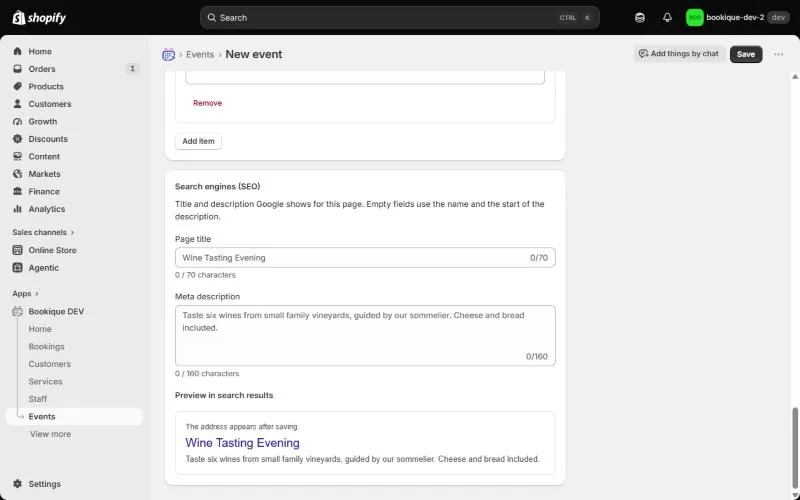The height and width of the screenshot is (500, 800).
Task: Click the red Remove link
Action: pos(207,103)
